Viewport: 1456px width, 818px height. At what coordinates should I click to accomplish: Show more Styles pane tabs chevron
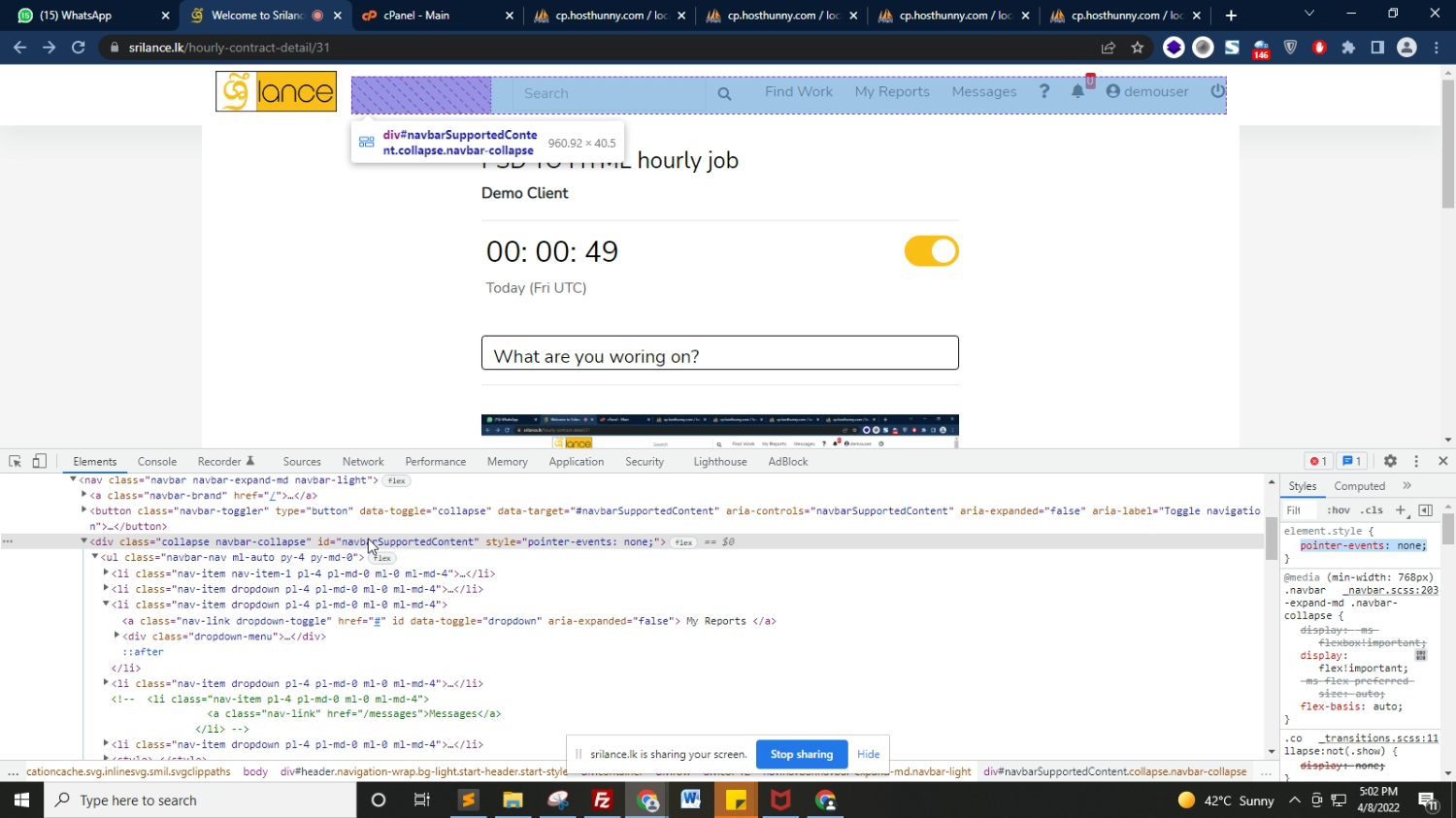click(1406, 486)
